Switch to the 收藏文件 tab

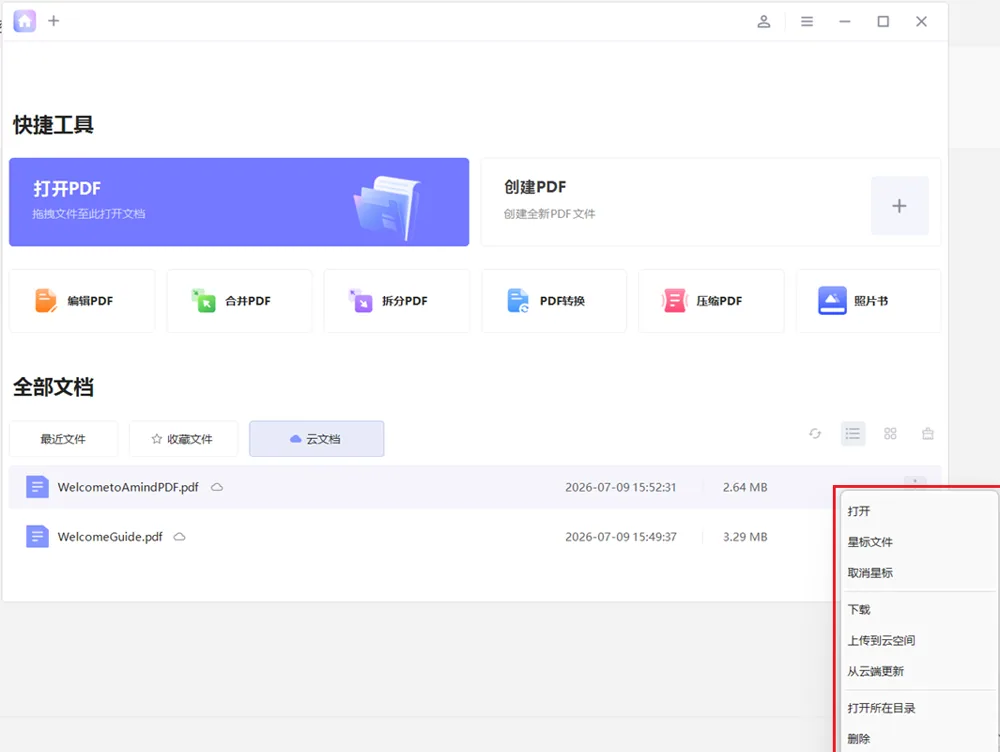pyautogui.click(x=184, y=439)
